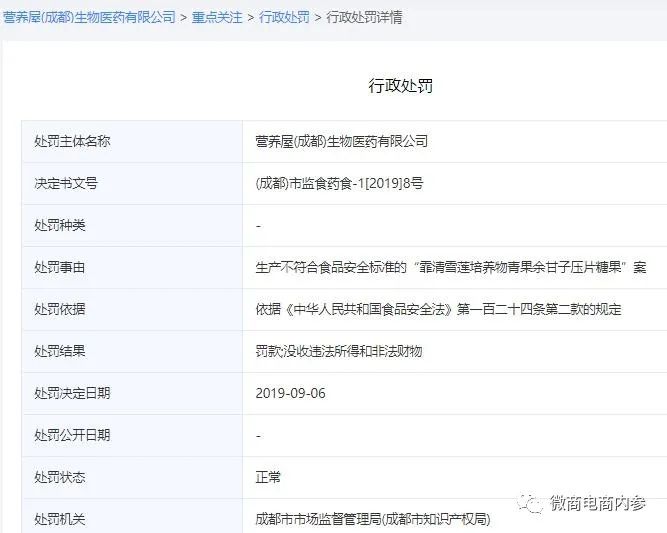Select the 处罚主体名称 label cell

[x=132, y=141]
